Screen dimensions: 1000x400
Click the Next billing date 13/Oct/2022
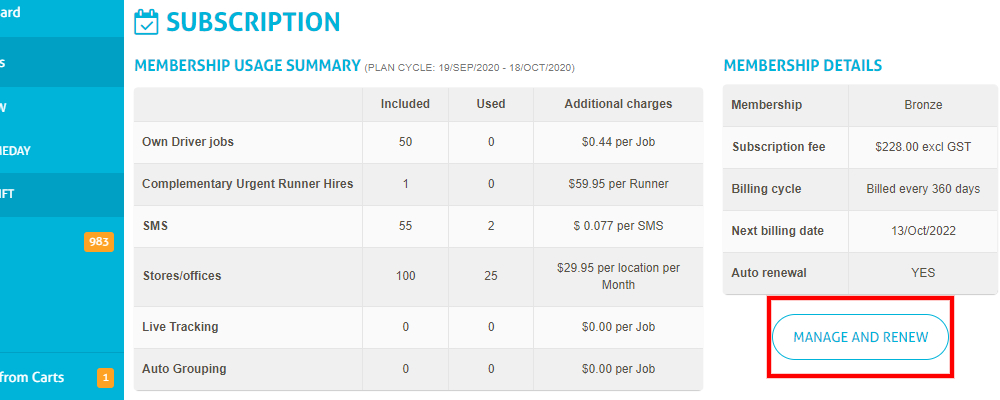click(923, 231)
